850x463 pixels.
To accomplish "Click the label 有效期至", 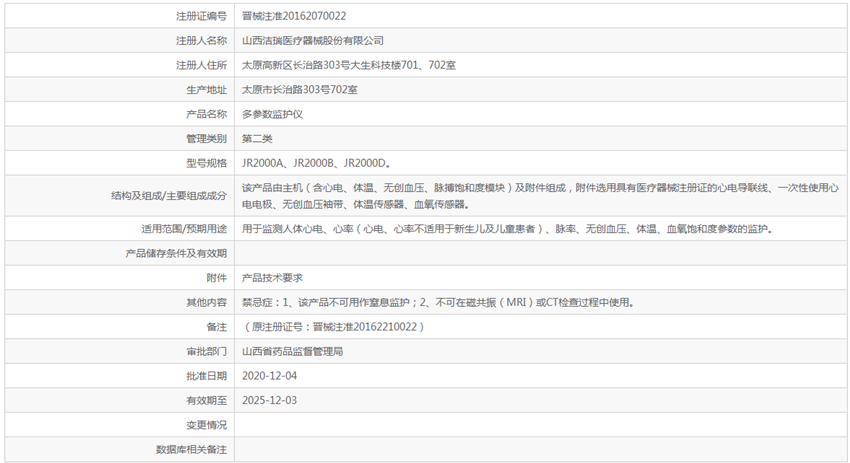I will click(207, 400).
